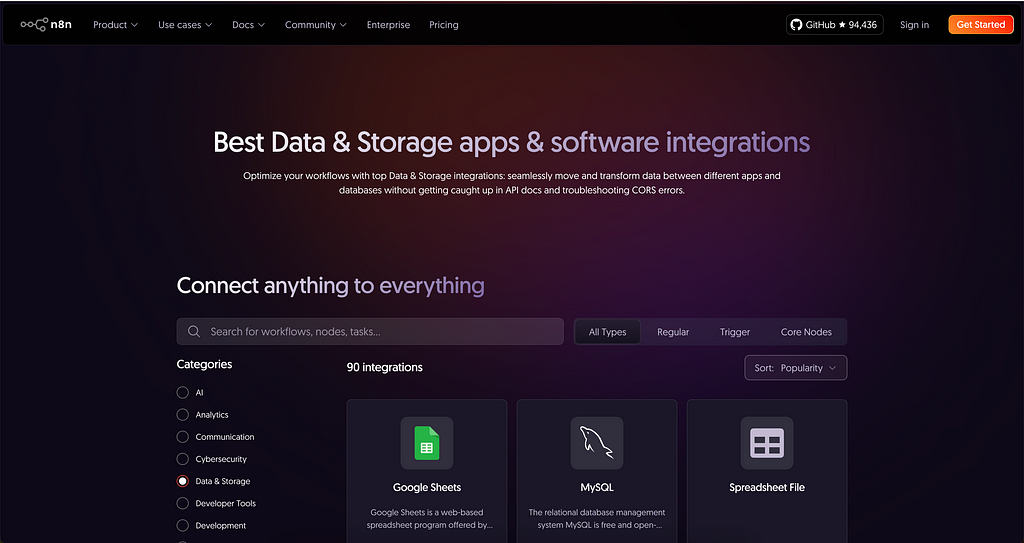
Task: Click the GitHub octocat icon
Action: click(796, 25)
